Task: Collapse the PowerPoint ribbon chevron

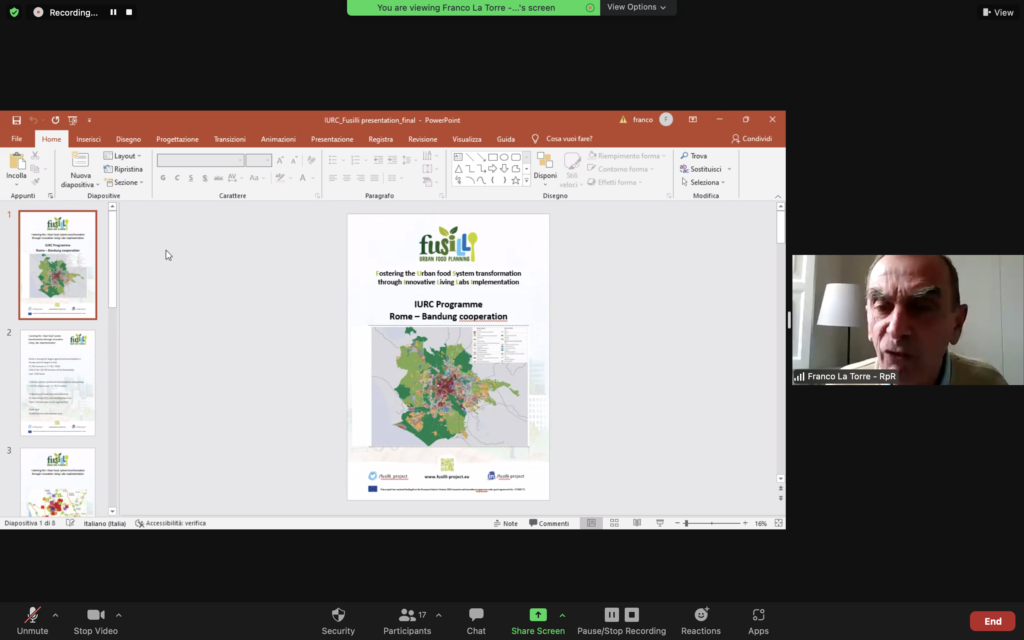Action: coord(778,196)
